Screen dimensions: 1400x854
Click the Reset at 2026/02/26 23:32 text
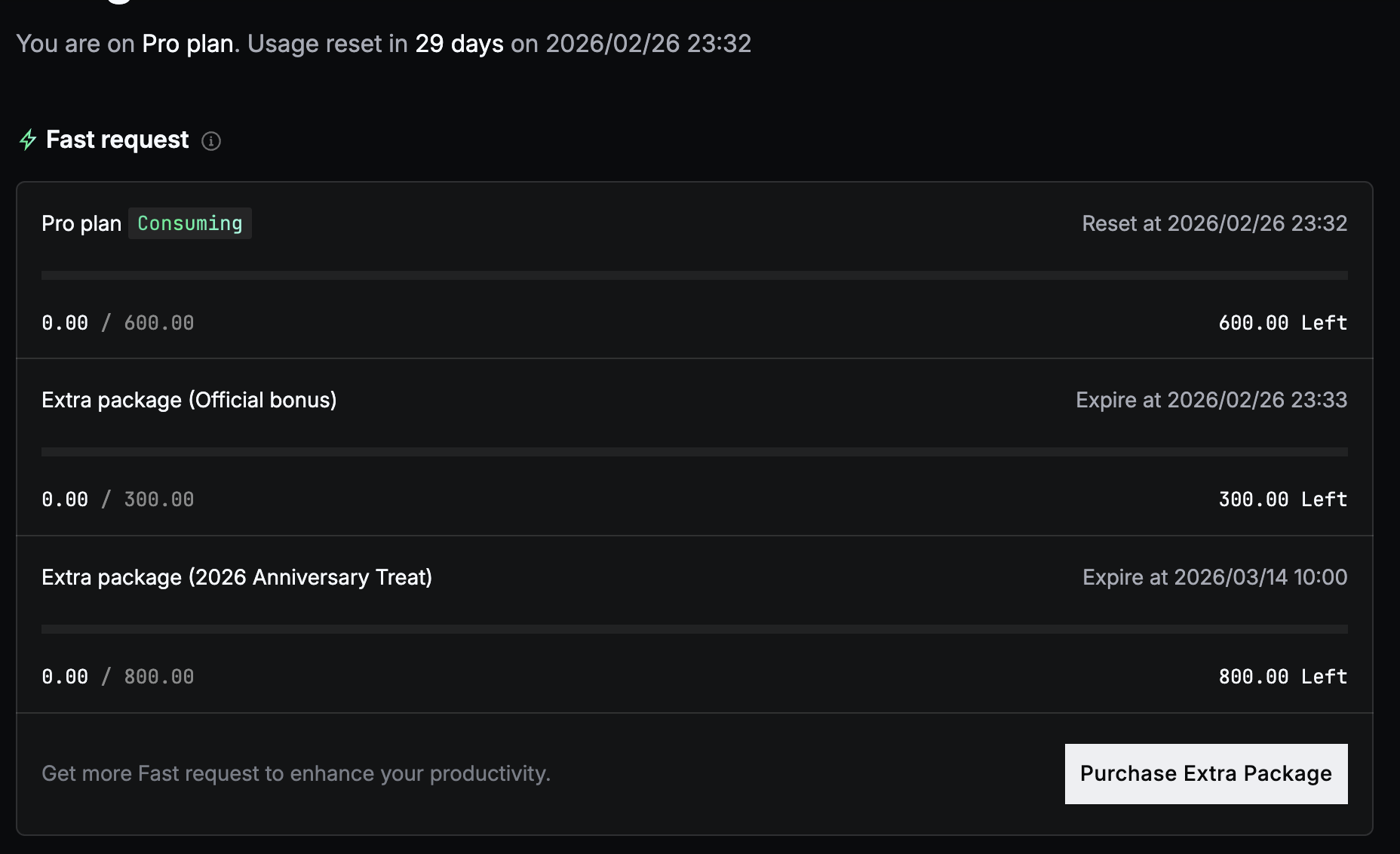point(1214,223)
